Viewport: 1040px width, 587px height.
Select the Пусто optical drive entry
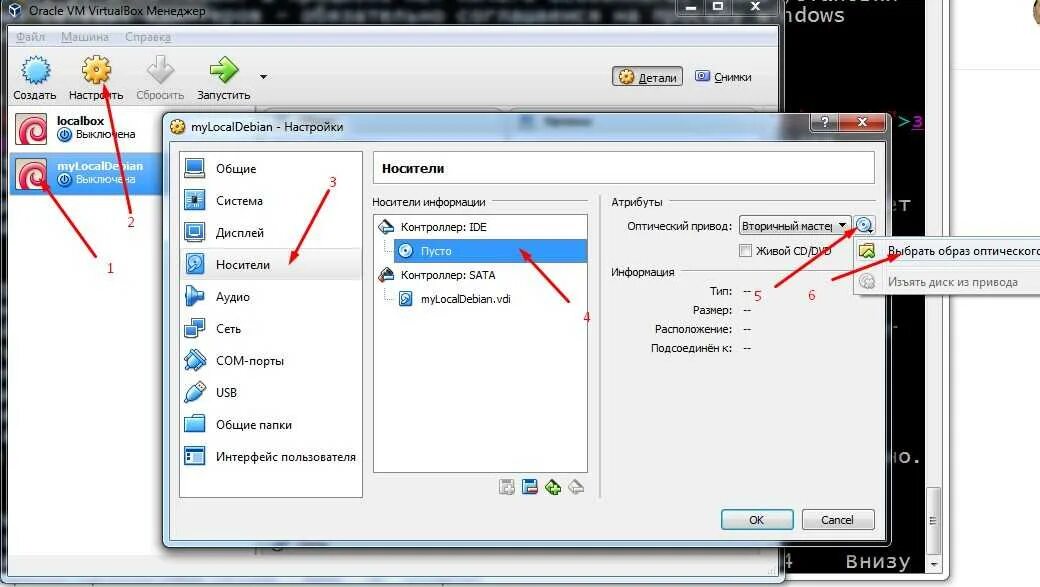(x=490, y=251)
